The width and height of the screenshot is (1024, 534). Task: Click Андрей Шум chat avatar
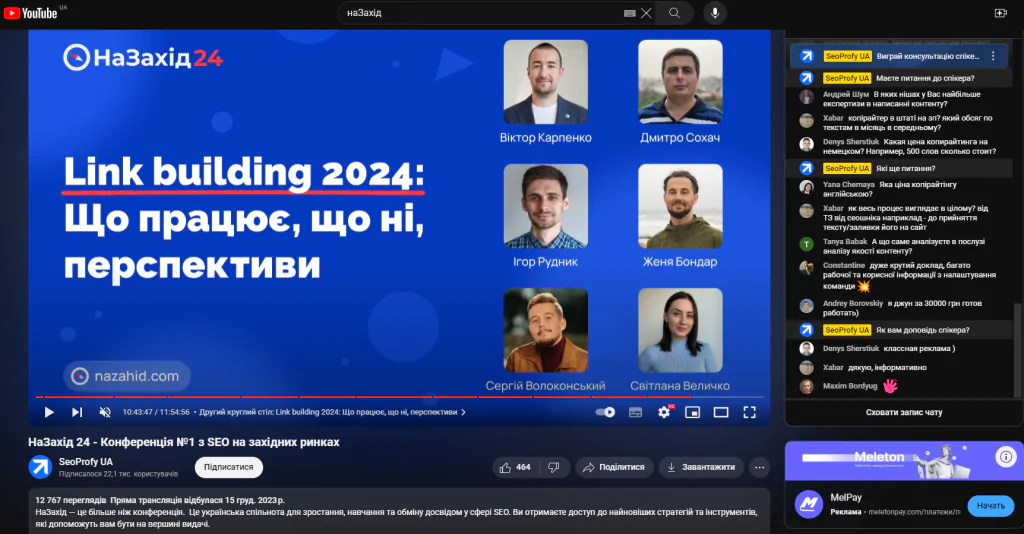pyautogui.click(x=807, y=97)
